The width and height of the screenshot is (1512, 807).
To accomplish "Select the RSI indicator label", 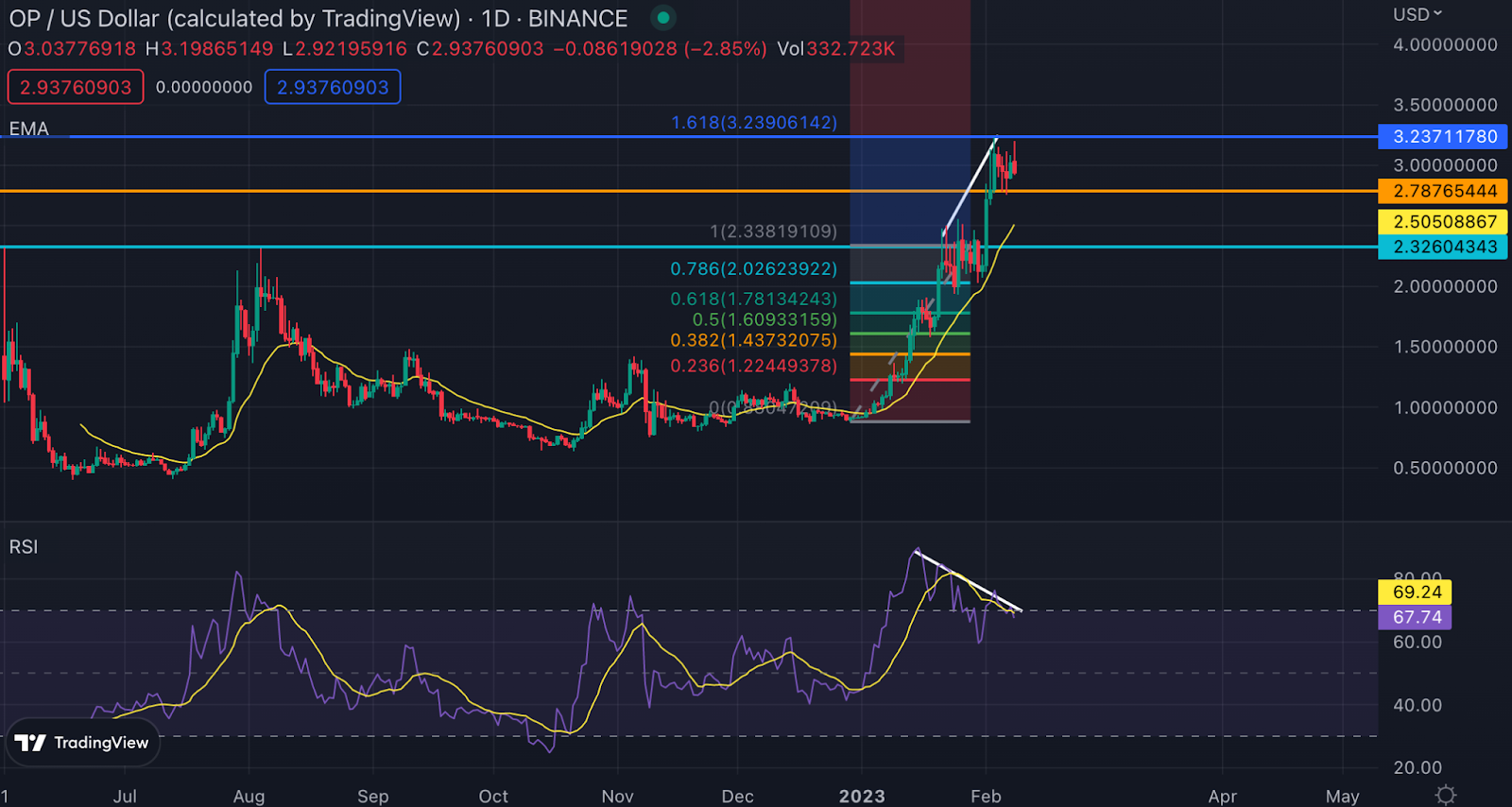I will point(24,547).
